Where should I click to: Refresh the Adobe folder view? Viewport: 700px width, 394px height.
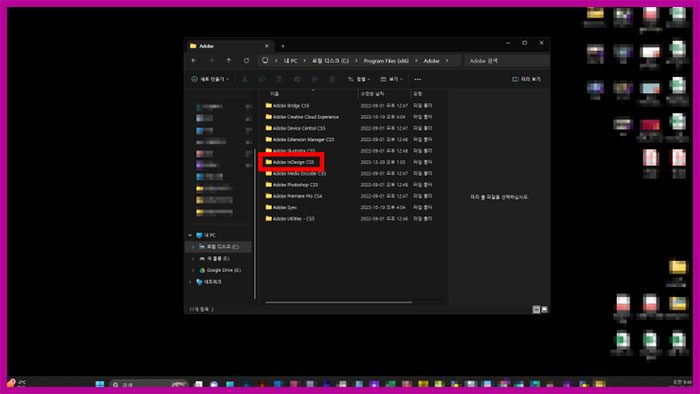(246, 61)
